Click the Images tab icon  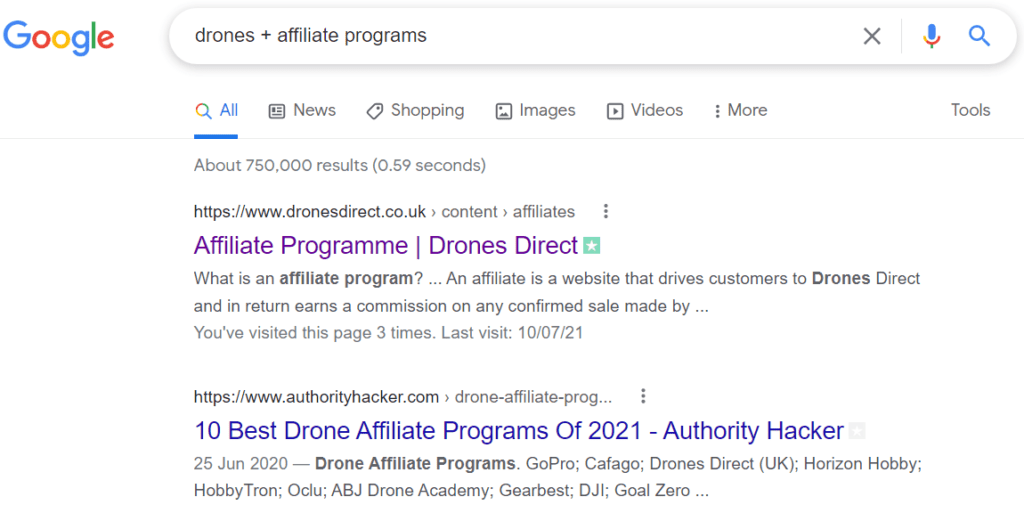[x=504, y=111]
